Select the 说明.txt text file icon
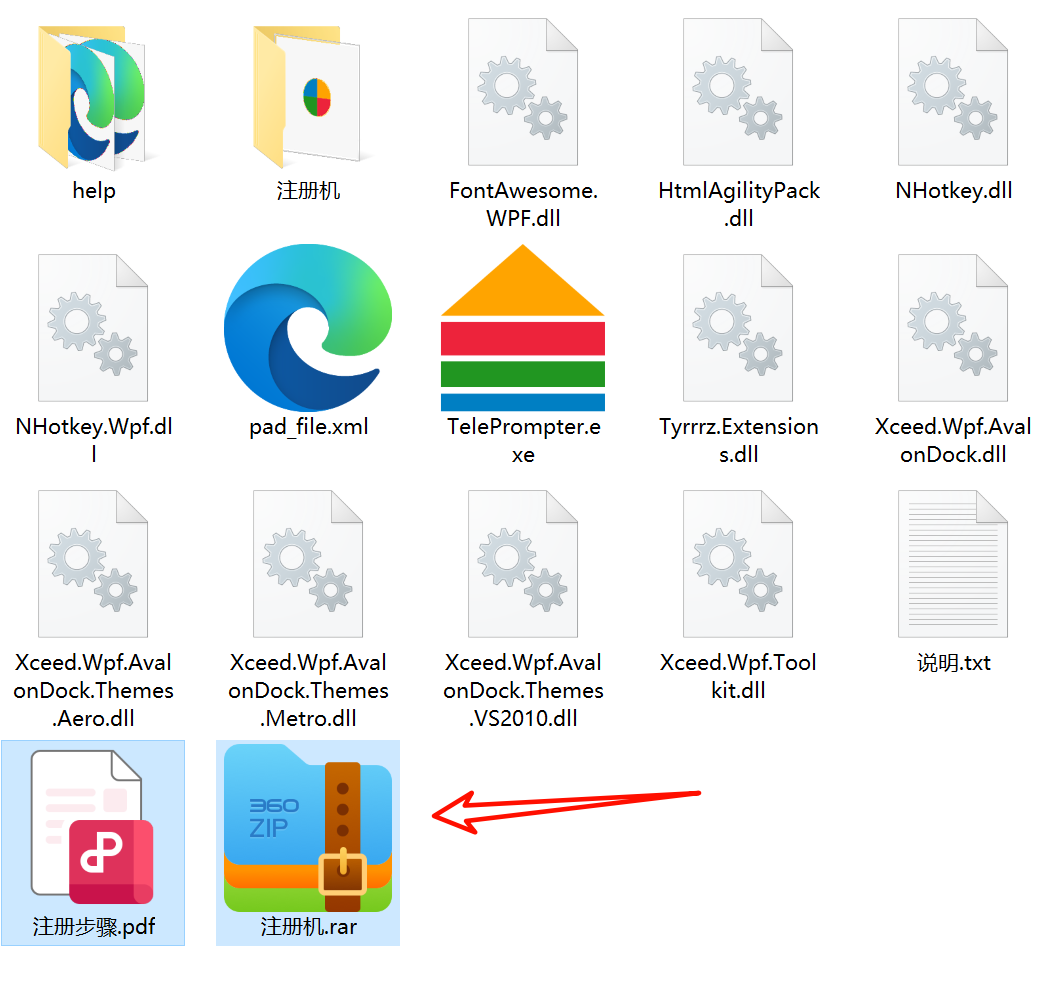This screenshot has height=991, width=1057. click(x=953, y=564)
